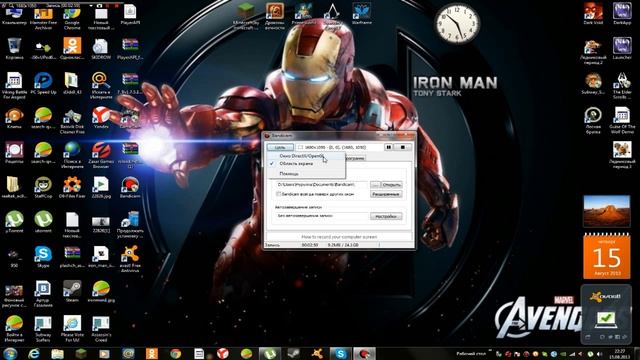Open avast! Free Antivirus shortcut

point(130,259)
